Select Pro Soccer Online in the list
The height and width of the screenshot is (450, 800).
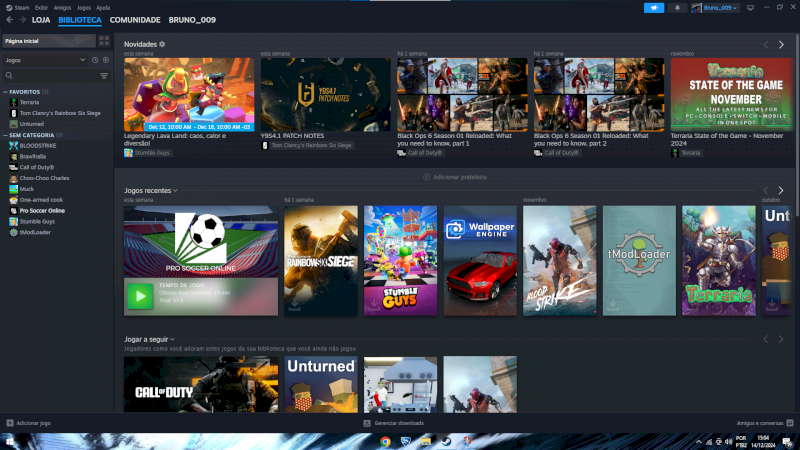tap(42, 211)
